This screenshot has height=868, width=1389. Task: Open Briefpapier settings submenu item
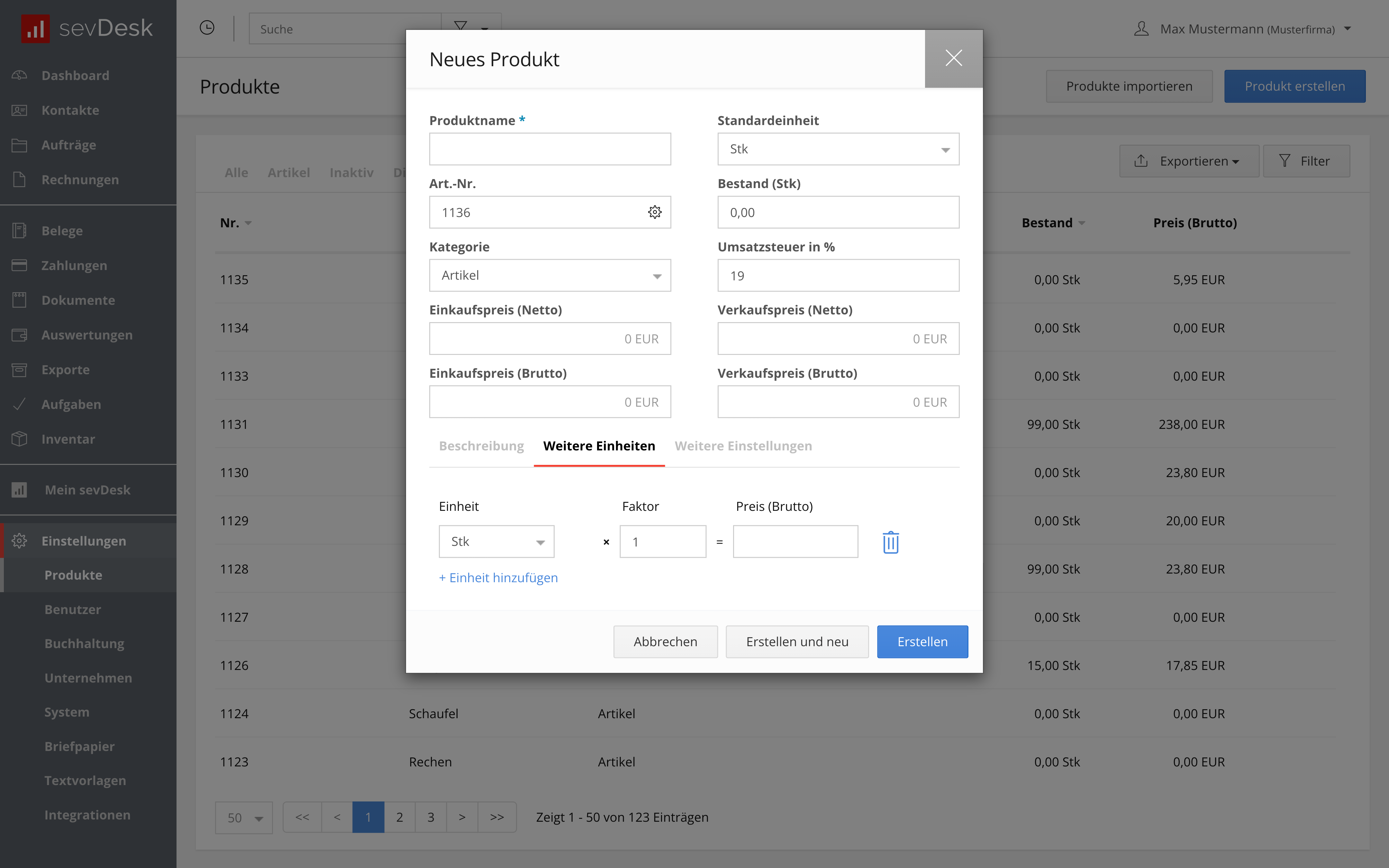(79, 746)
